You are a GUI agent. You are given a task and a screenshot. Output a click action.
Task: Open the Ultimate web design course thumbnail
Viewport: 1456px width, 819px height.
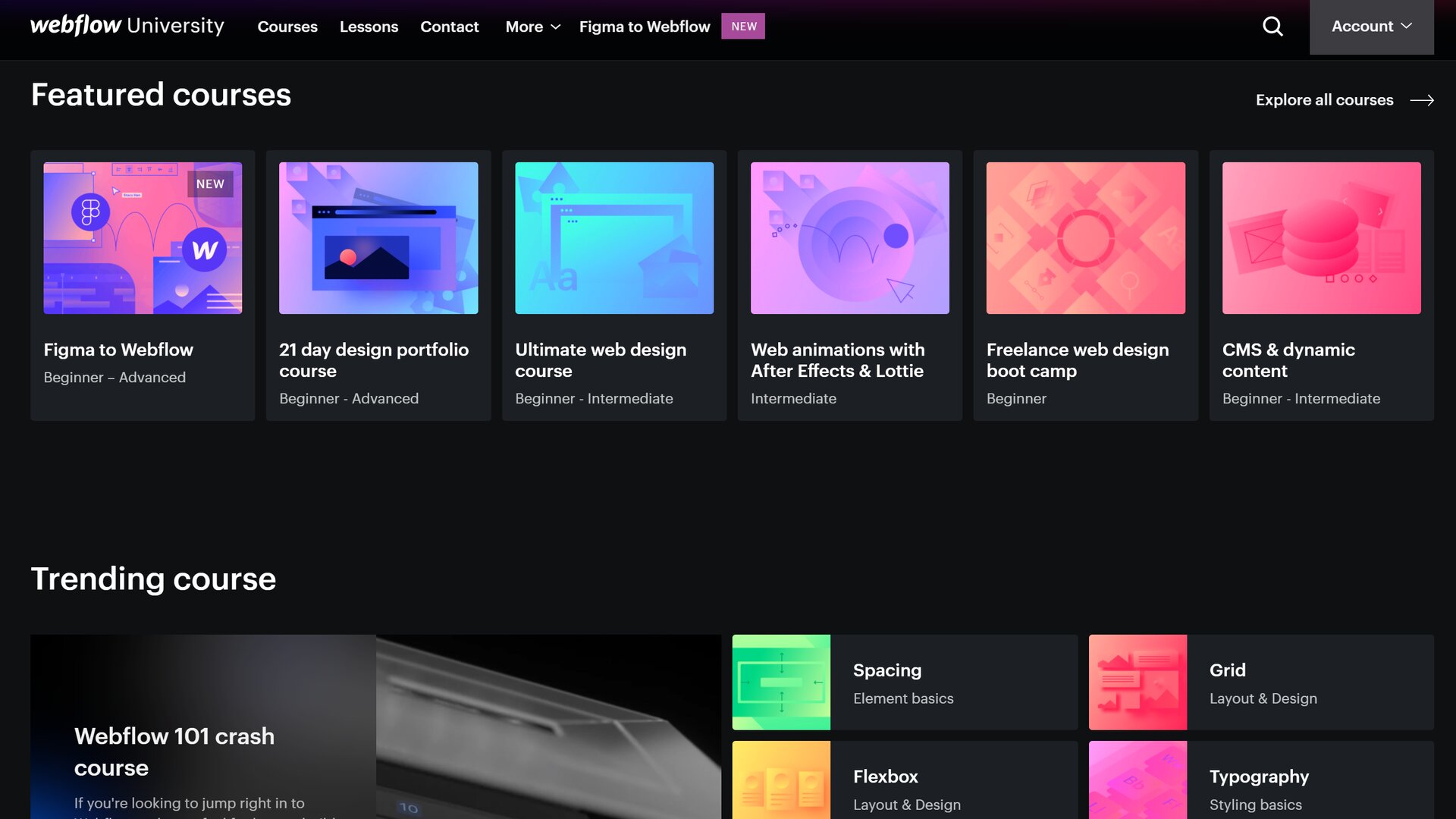click(x=614, y=238)
